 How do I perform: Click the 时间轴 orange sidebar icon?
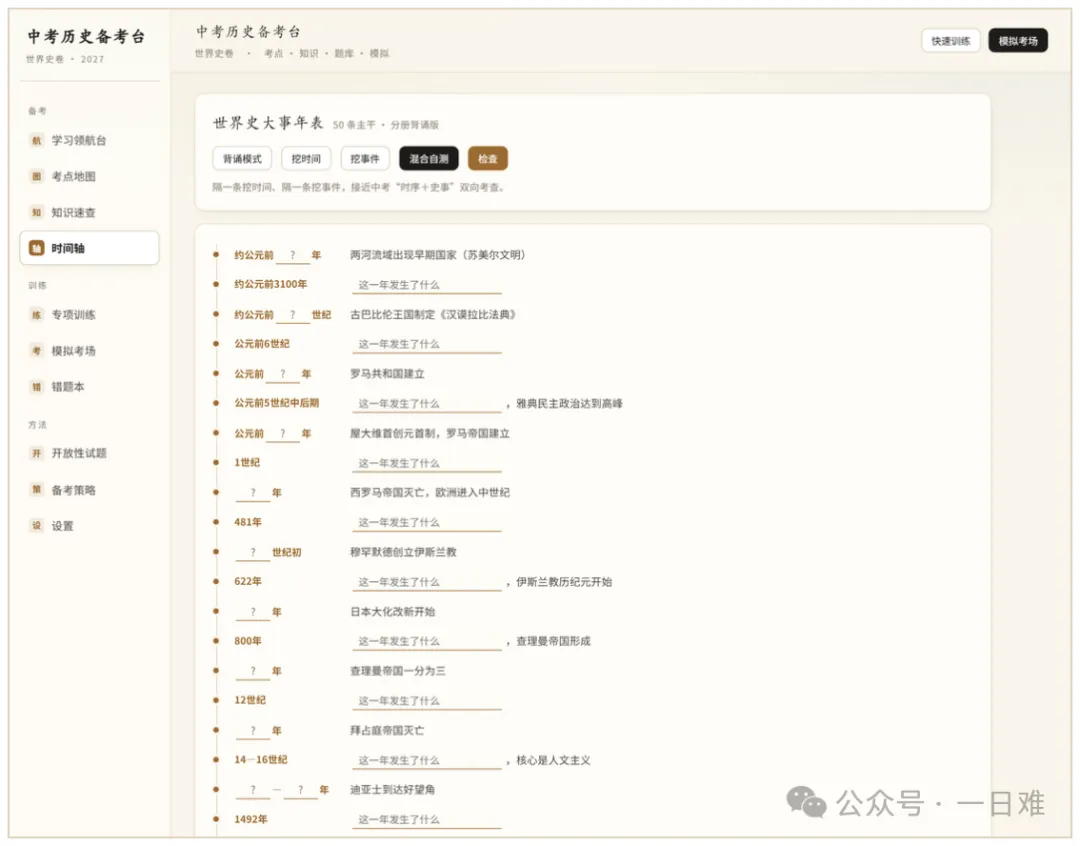coord(37,248)
